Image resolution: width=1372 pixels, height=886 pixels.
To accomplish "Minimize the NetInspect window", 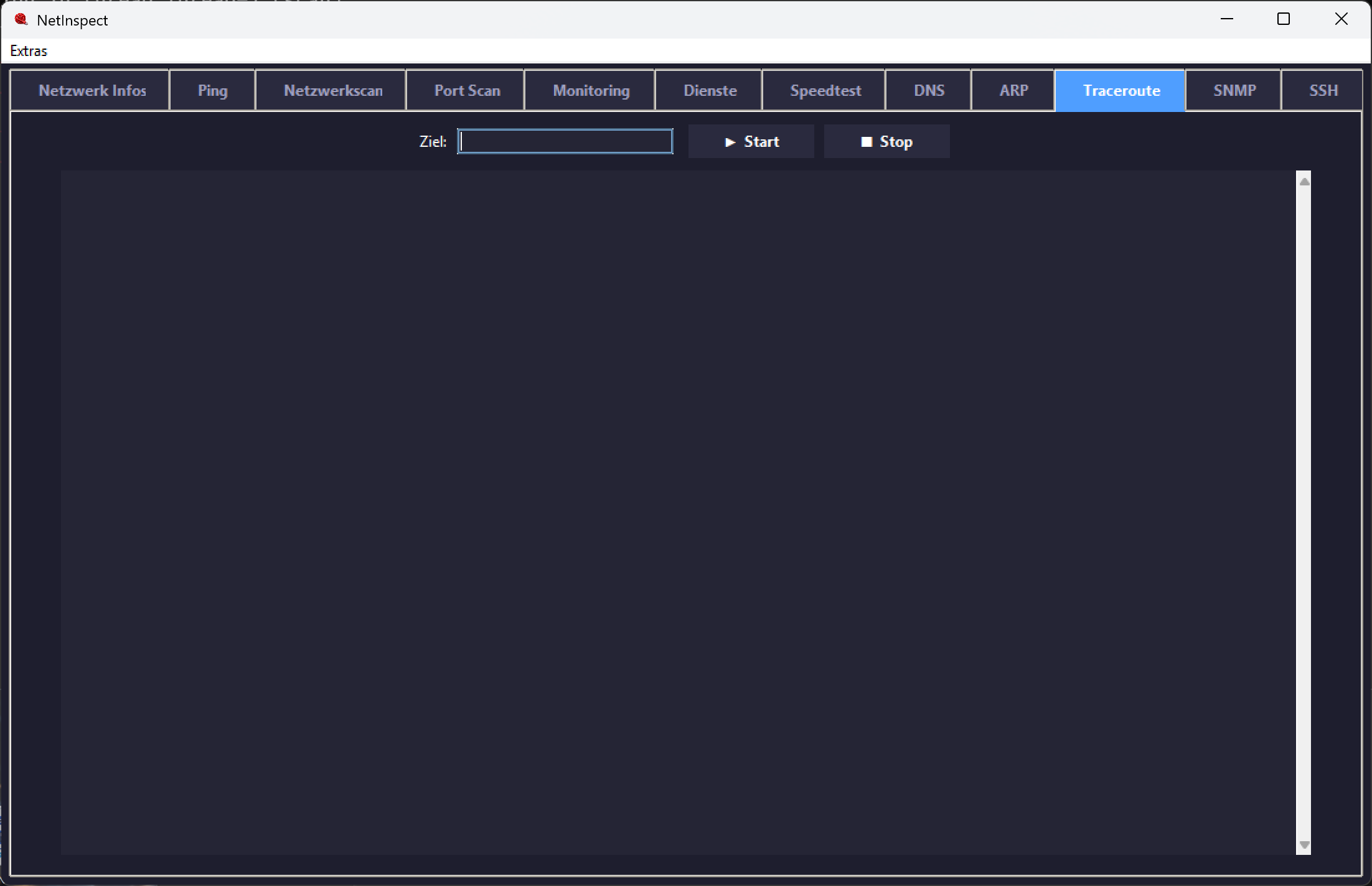I will (1227, 19).
